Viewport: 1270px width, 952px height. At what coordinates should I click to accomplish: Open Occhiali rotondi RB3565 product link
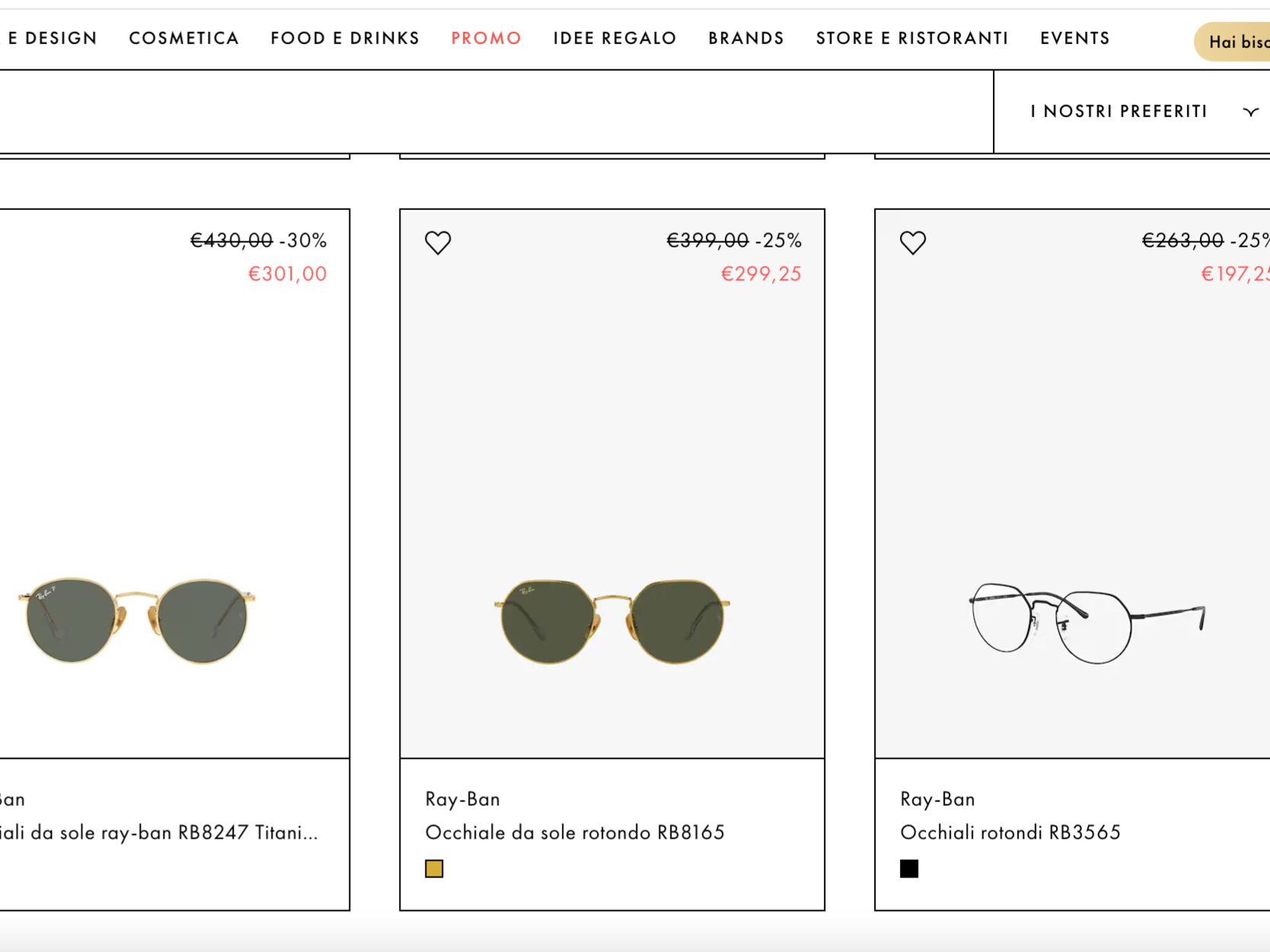coord(1010,833)
